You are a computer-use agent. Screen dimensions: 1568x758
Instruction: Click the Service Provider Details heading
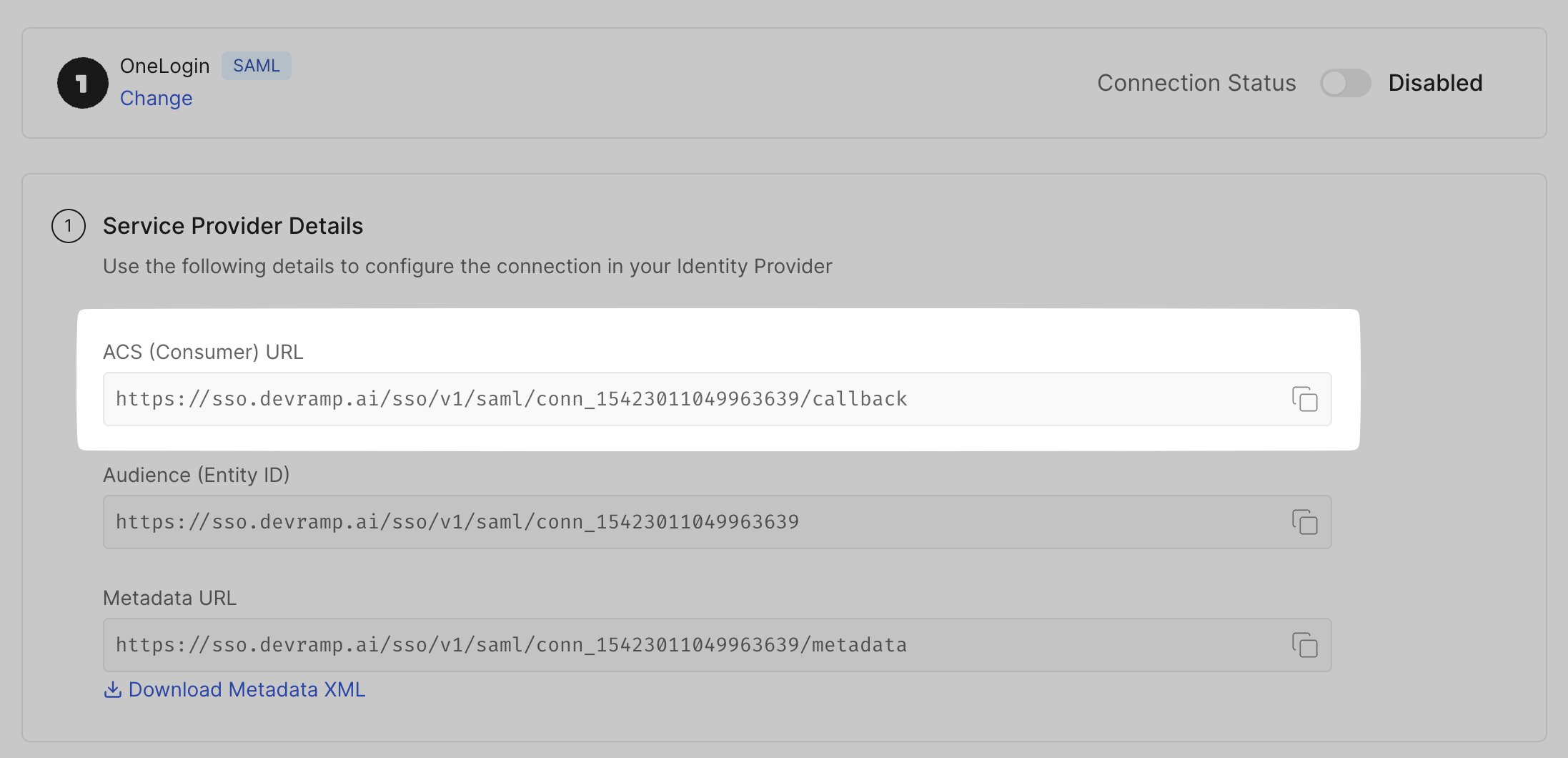click(x=233, y=226)
